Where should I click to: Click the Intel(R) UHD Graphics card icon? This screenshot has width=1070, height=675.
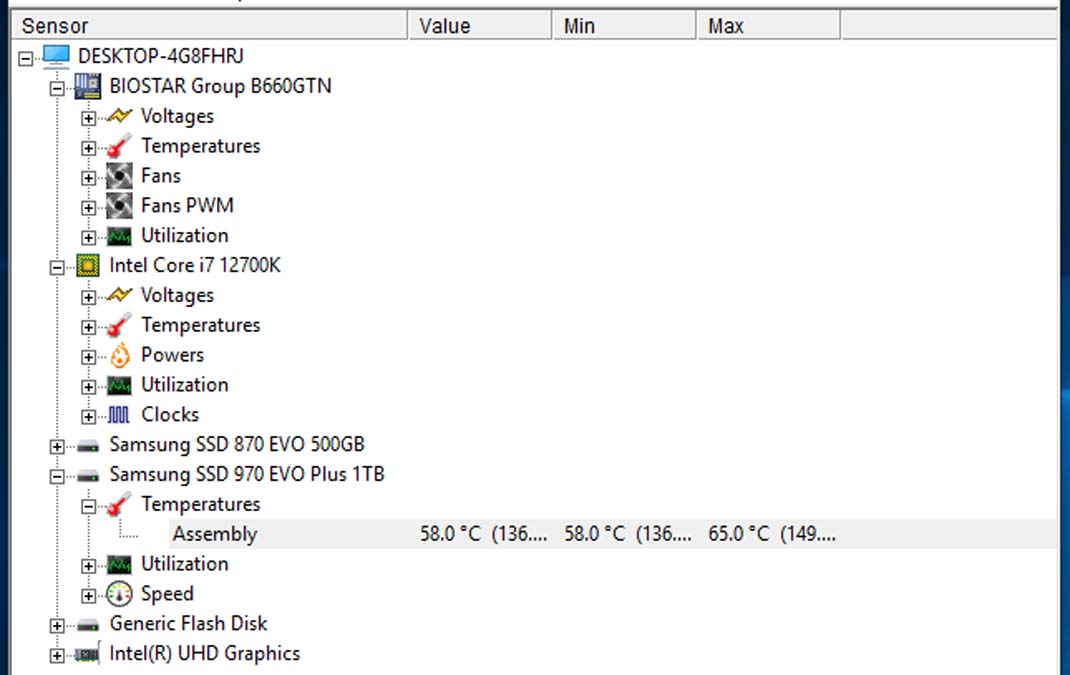click(x=87, y=655)
